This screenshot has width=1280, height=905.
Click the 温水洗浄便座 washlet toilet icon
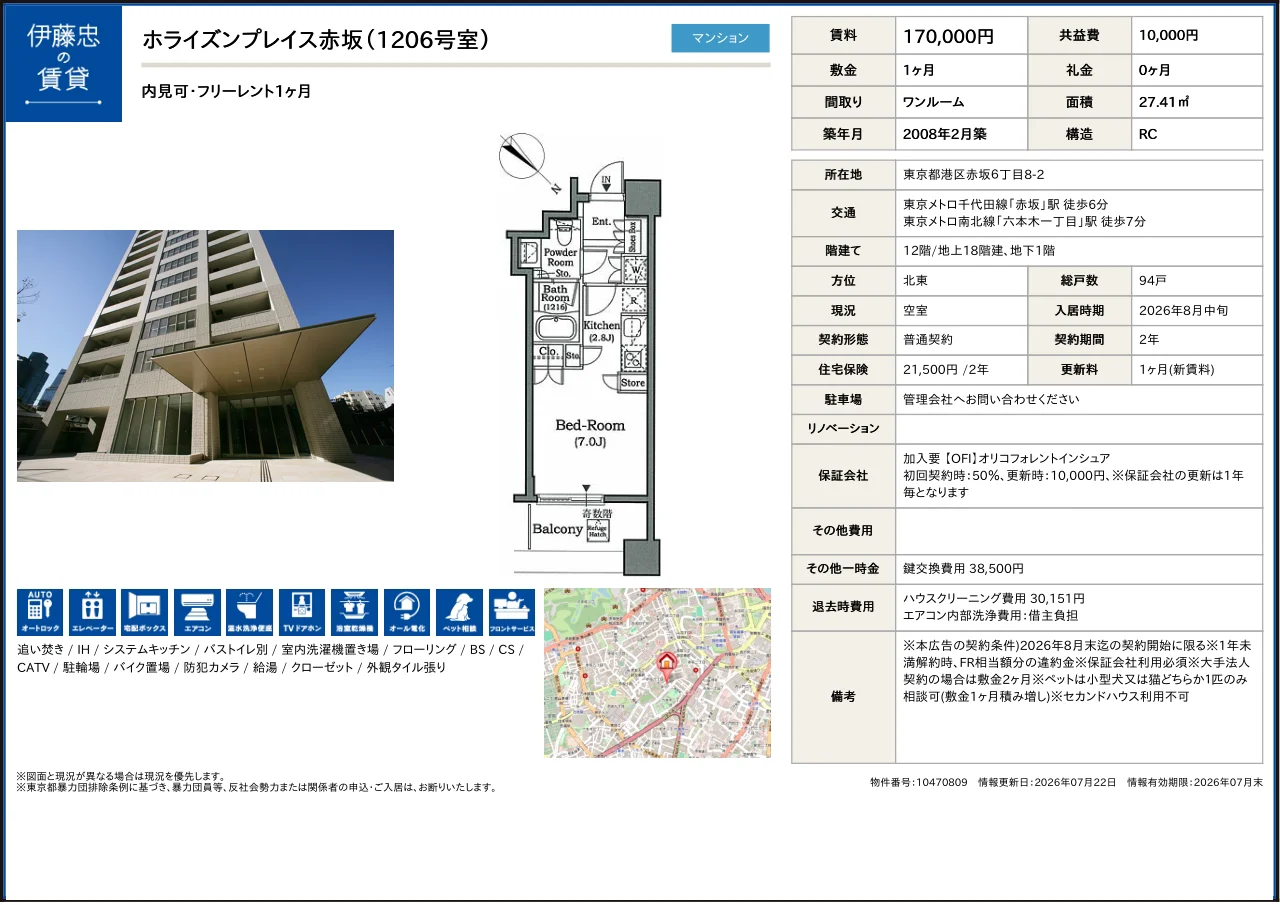click(x=250, y=612)
